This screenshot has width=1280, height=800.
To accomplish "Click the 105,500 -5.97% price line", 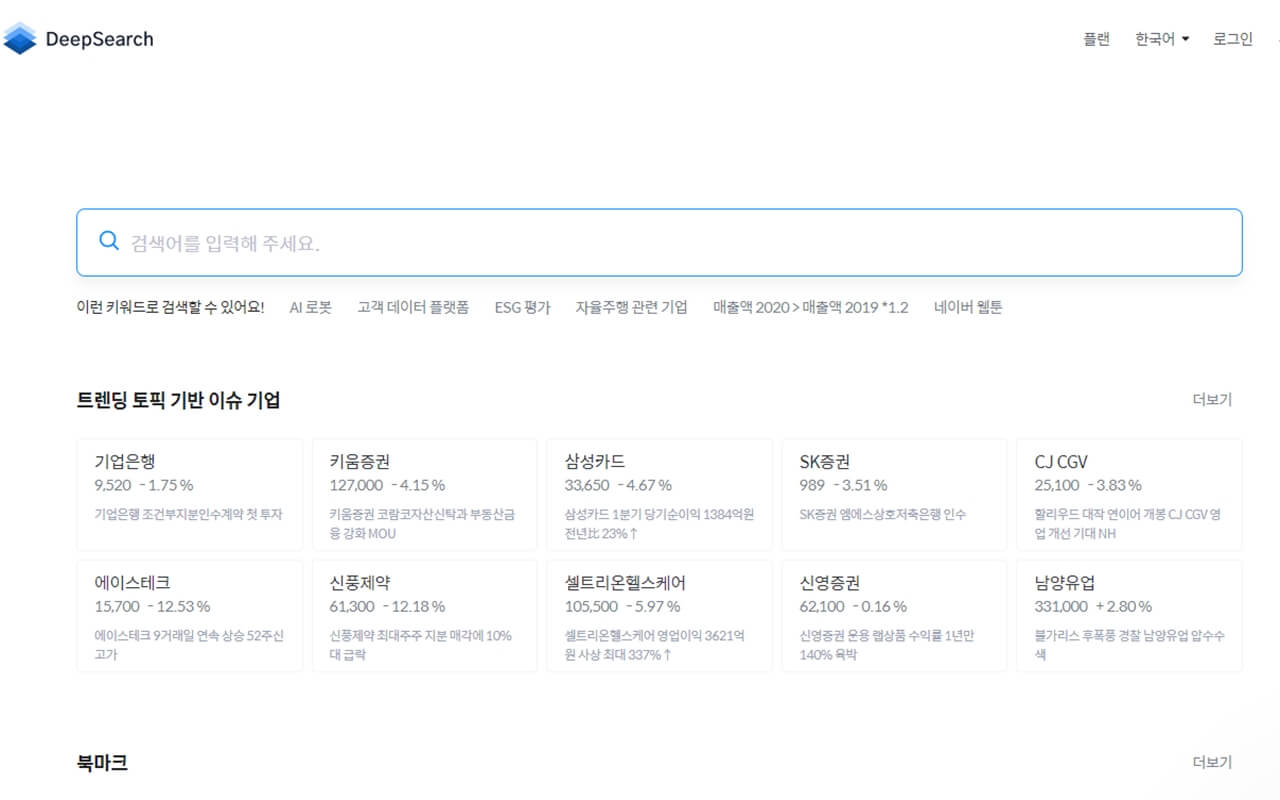I will click(x=622, y=606).
